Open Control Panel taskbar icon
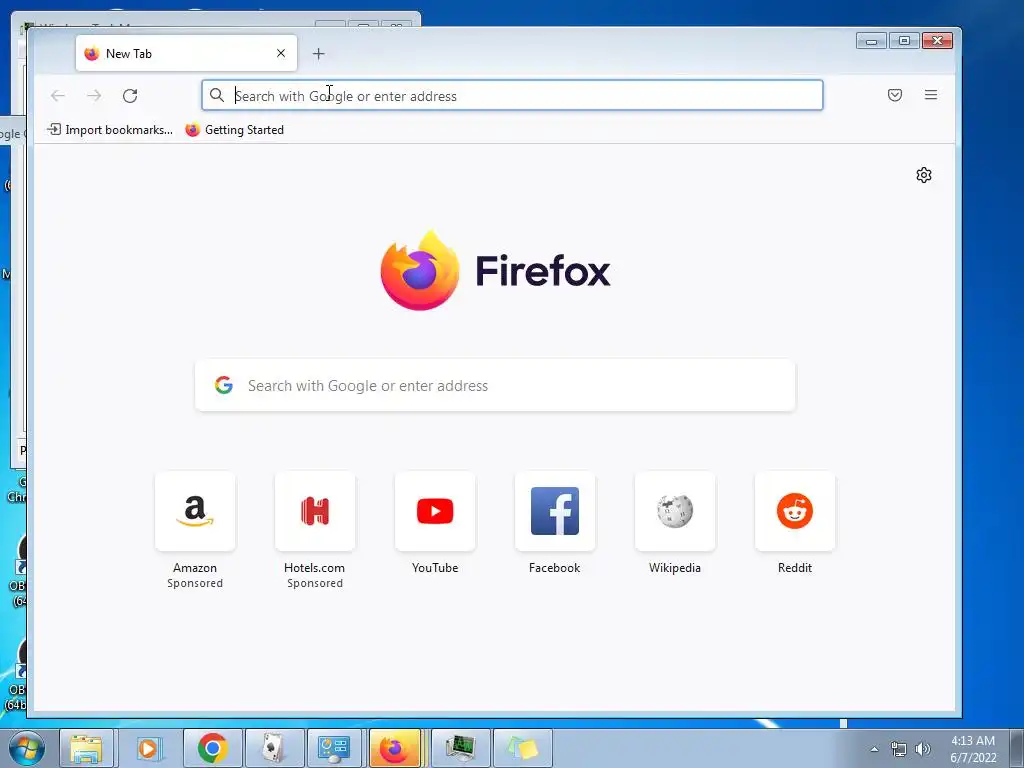 (334, 748)
